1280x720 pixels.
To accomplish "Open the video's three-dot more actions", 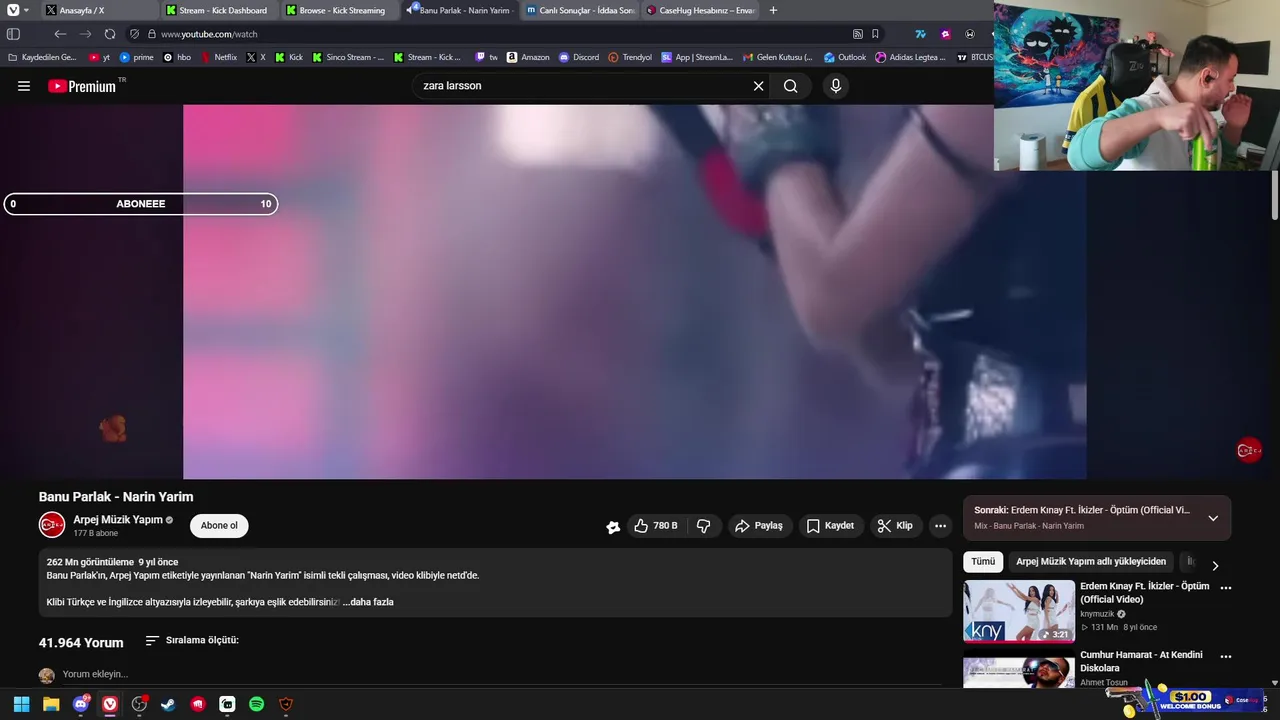I will (940, 526).
